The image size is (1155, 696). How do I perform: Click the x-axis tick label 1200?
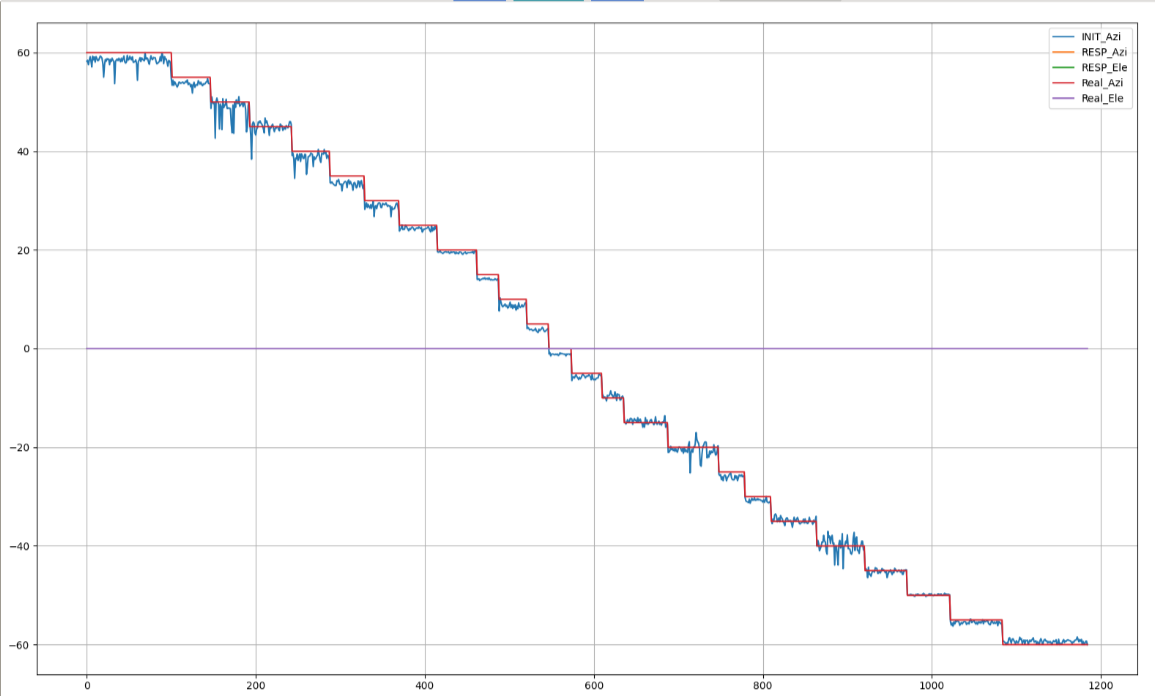1100,686
